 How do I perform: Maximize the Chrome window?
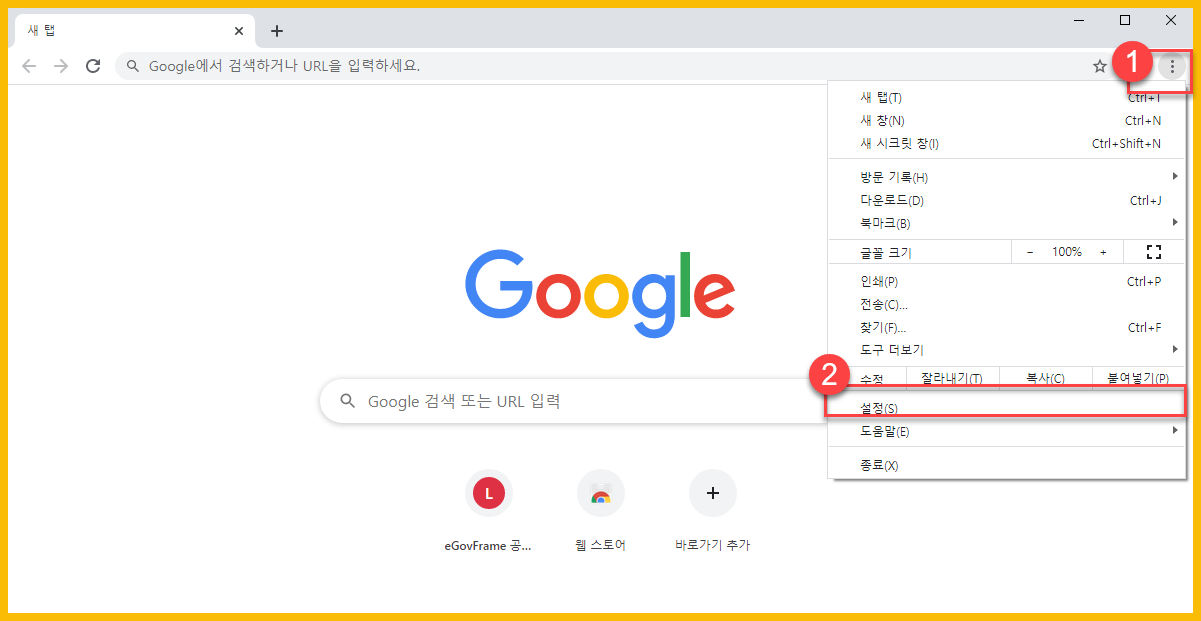[1125, 20]
